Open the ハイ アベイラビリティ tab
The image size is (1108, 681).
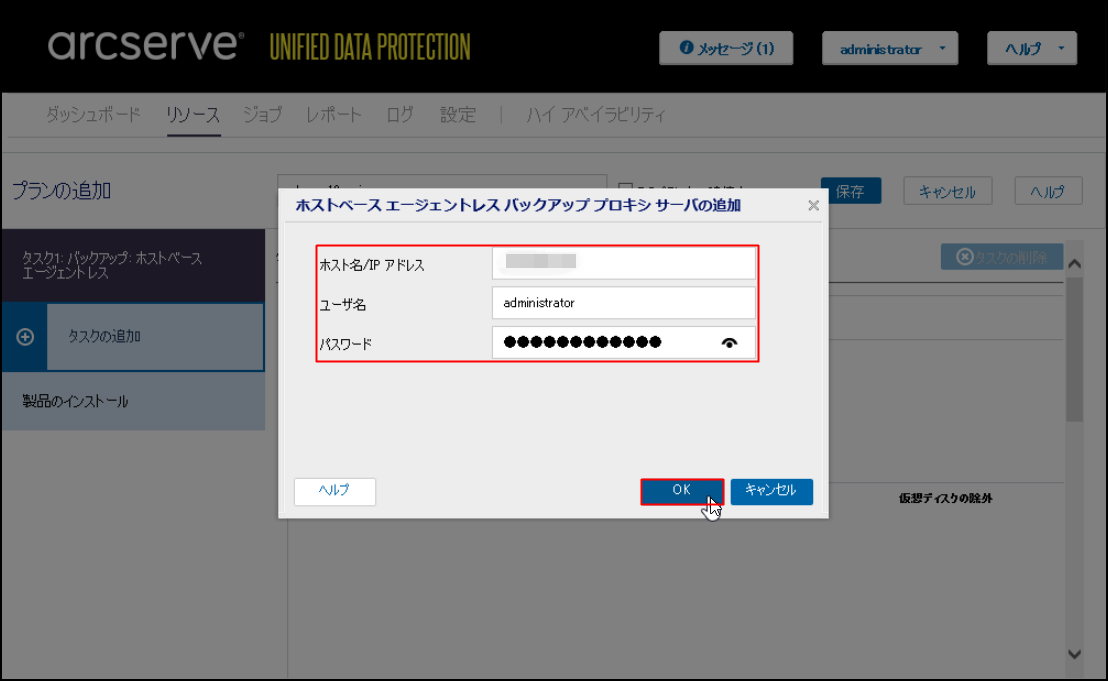[x=596, y=114]
